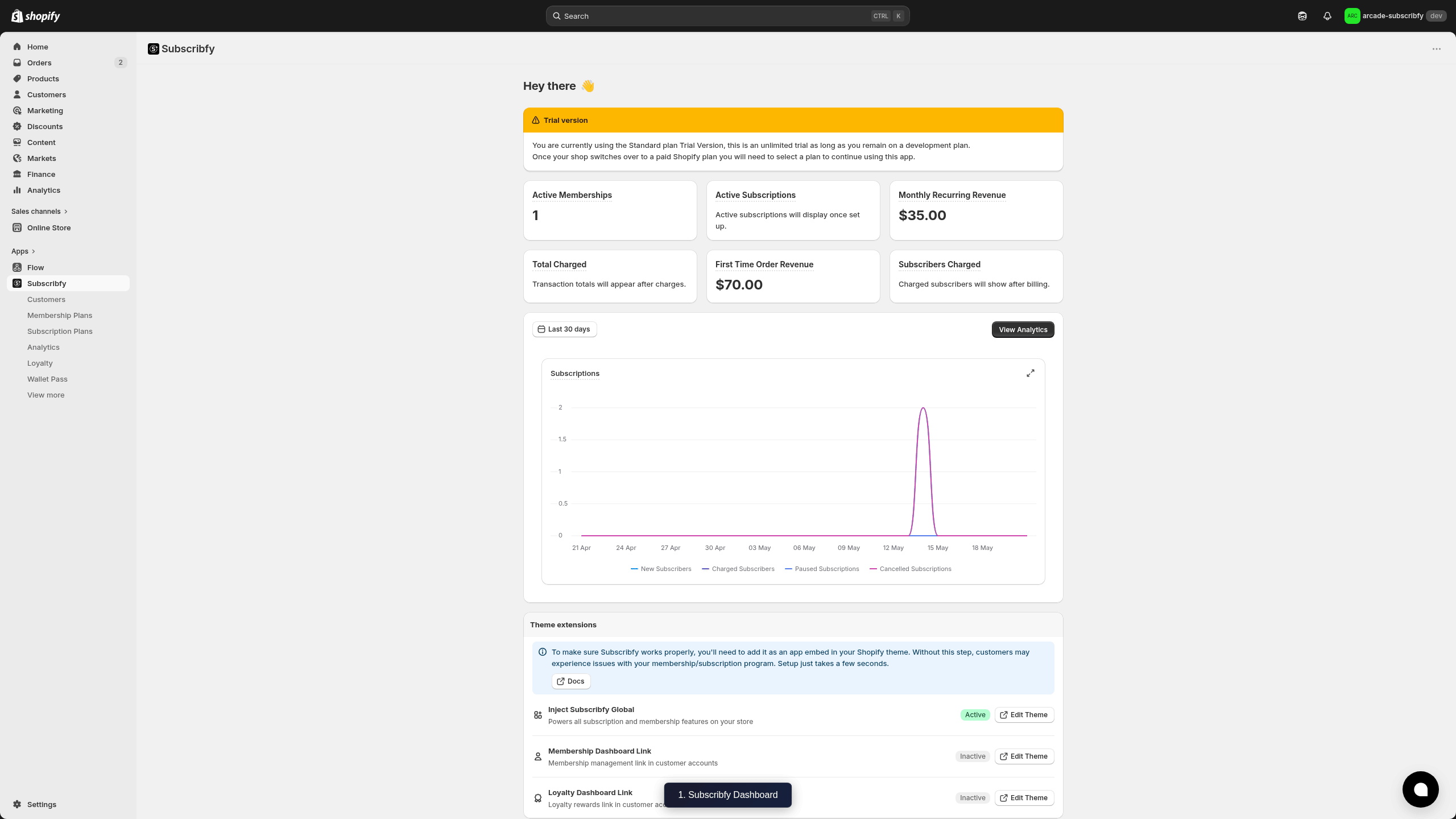This screenshot has height=819, width=1456.
Task: Click the Total Charged card title
Action: [x=559, y=264]
